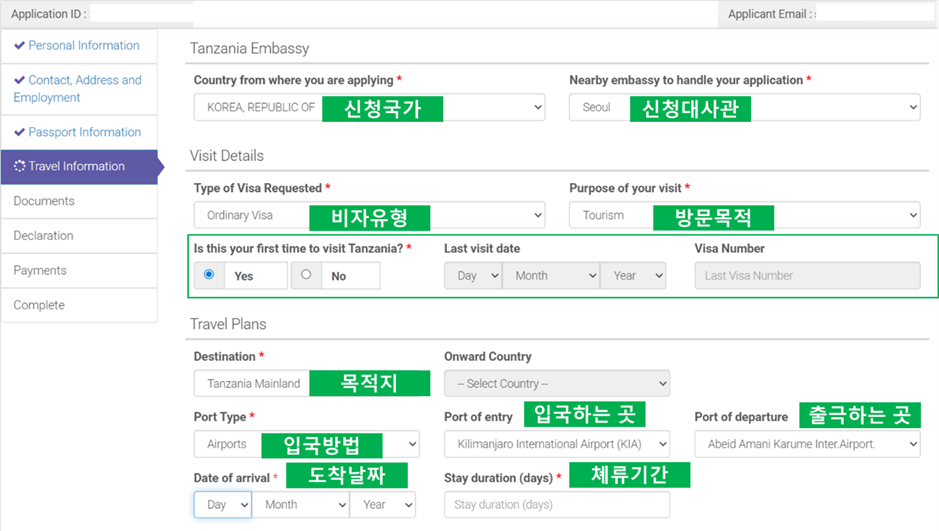
Task: Select the Travel Information step
Action: (x=79, y=166)
